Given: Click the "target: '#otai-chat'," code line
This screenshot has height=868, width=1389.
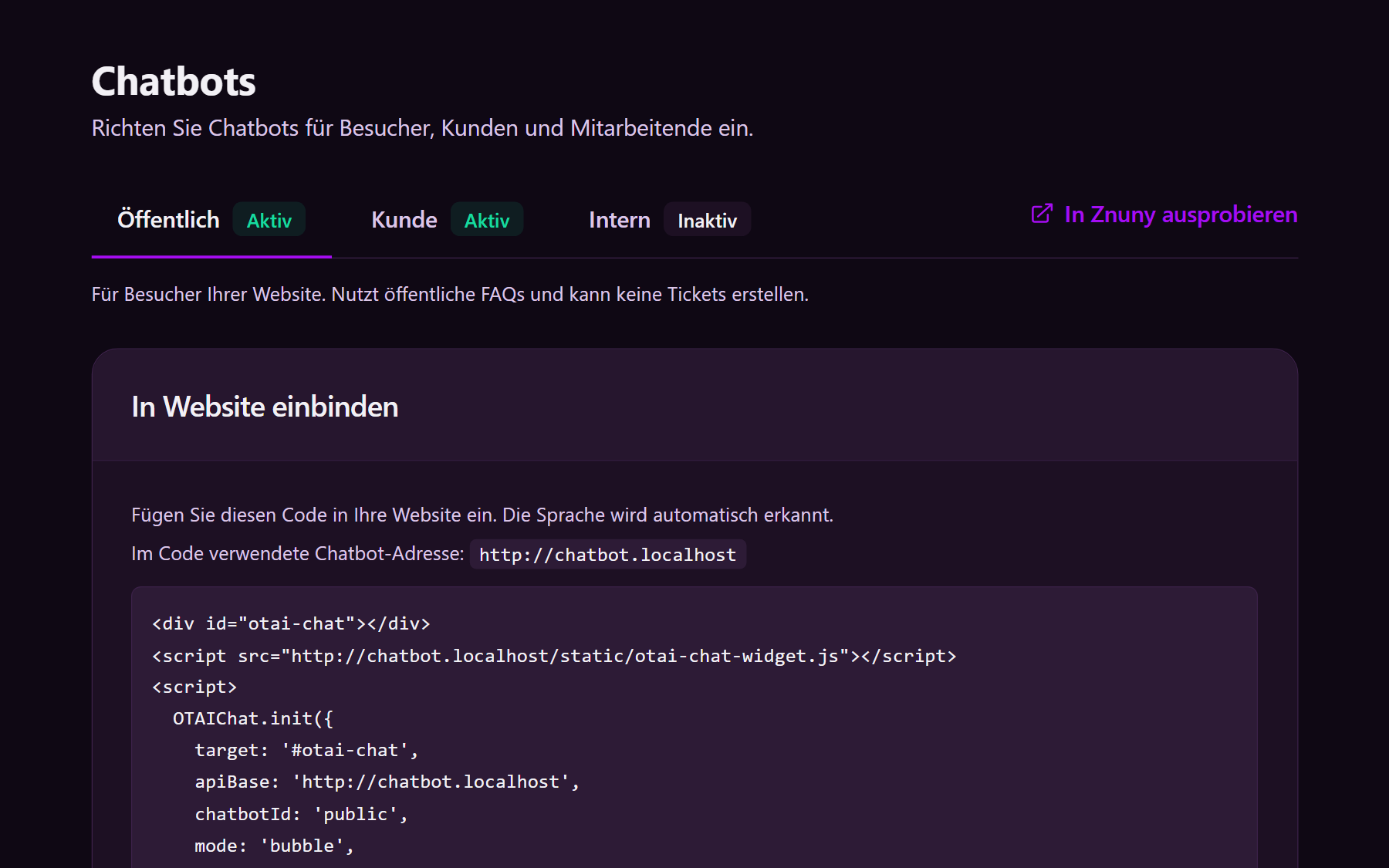Looking at the screenshot, I should point(306,750).
